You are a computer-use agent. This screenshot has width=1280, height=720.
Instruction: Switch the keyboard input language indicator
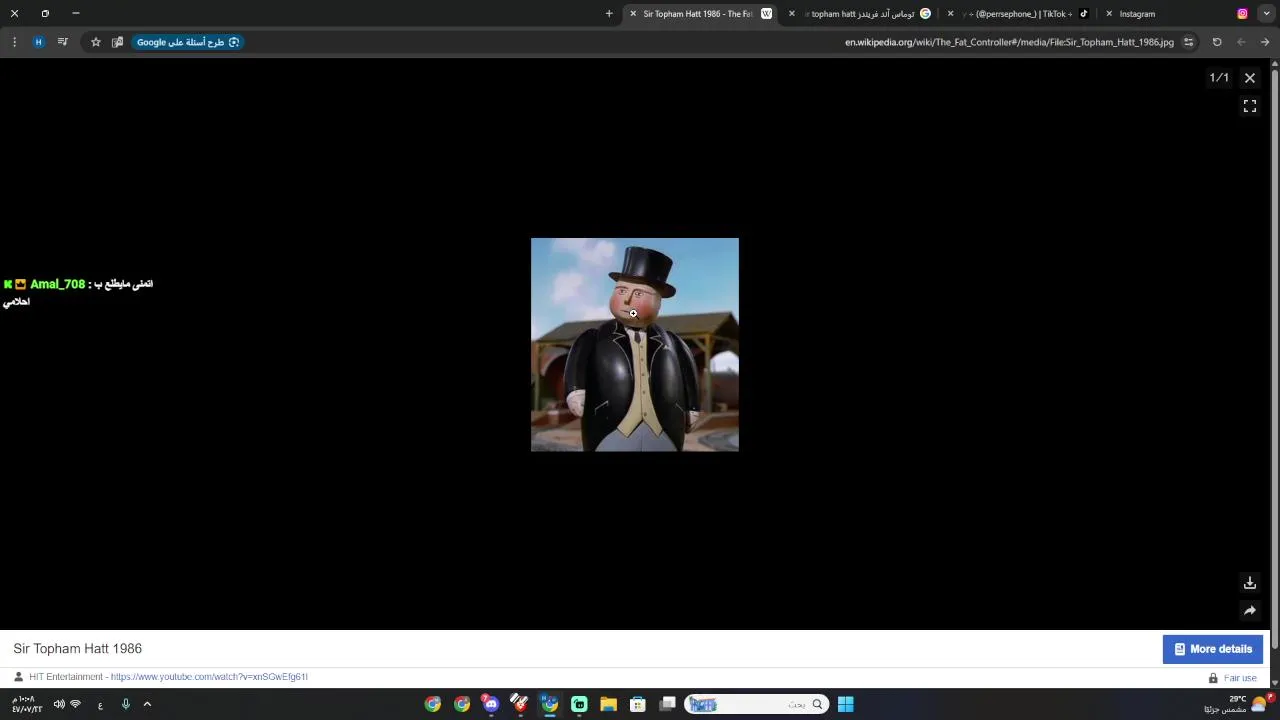(100, 704)
